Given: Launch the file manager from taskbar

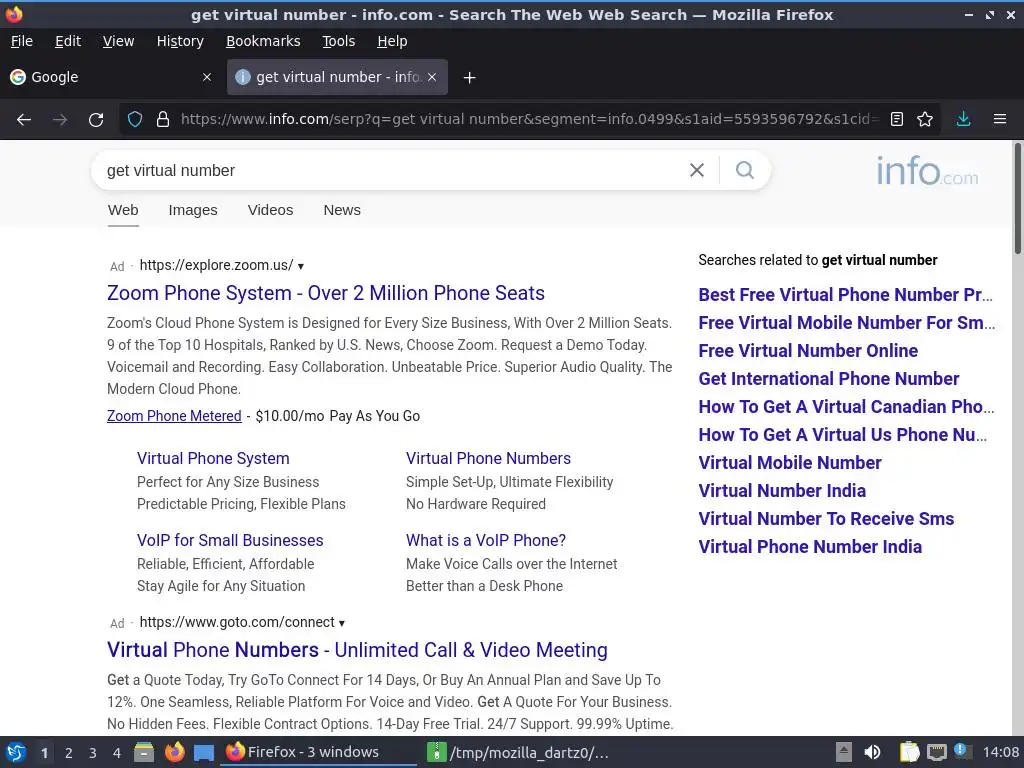Looking at the screenshot, I should coord(144,752).
